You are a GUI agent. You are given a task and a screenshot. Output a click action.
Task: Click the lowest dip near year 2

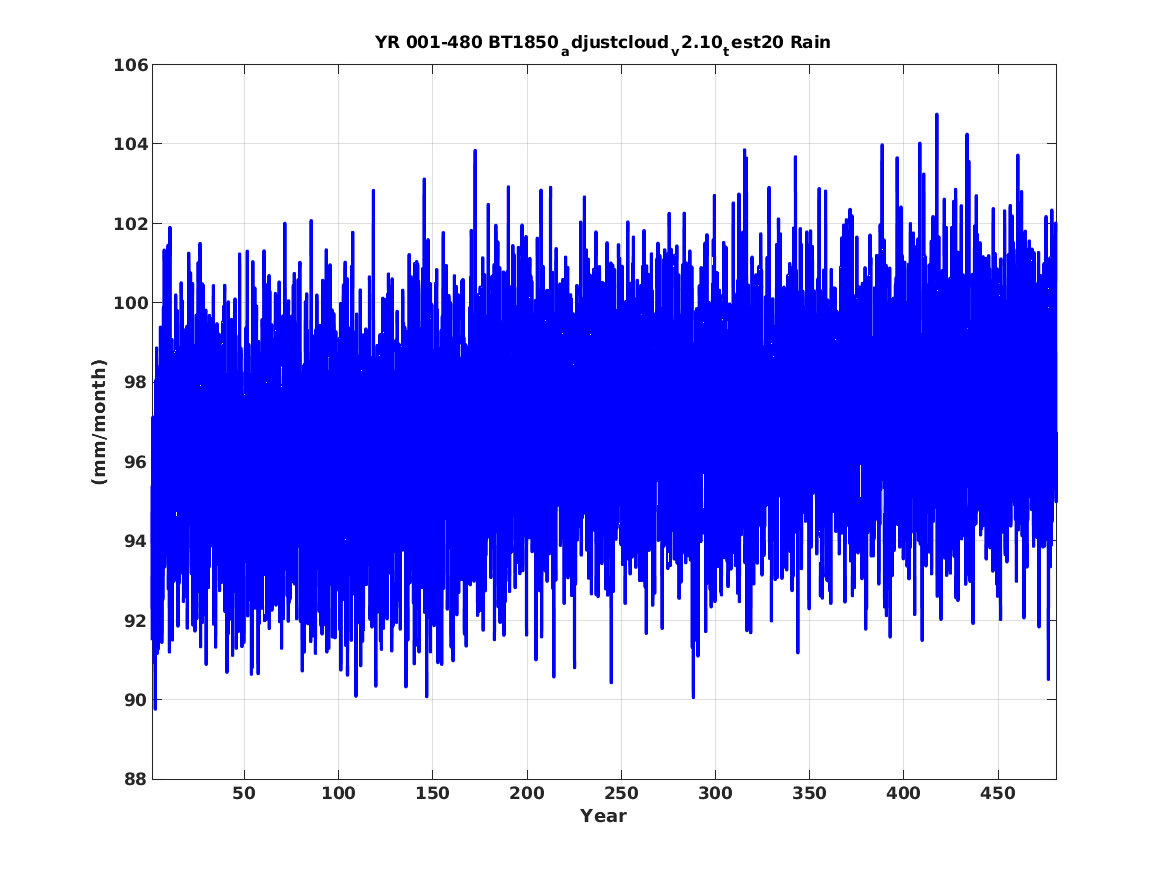(155, 708)
